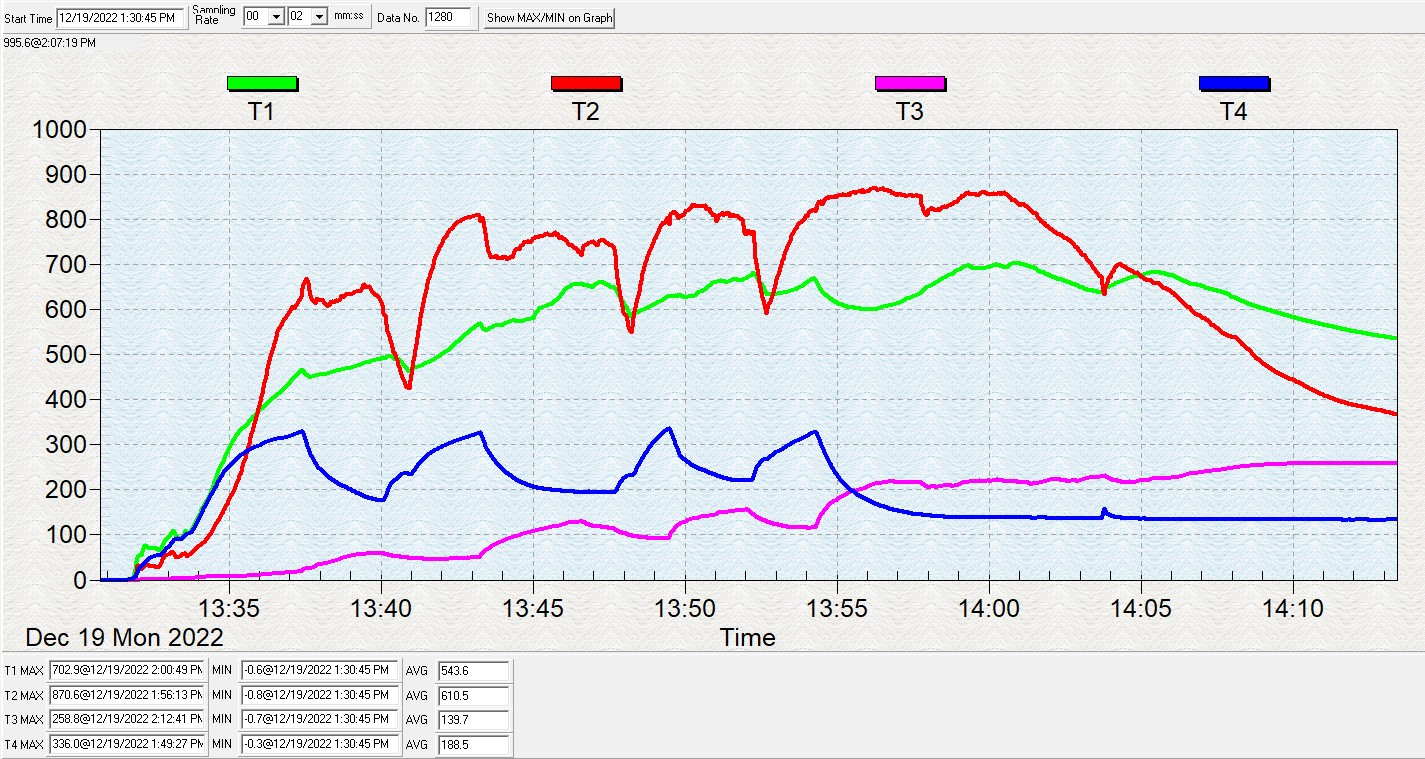
Task: Click the T4 MAX value field
Action: (x=126, y=744)
